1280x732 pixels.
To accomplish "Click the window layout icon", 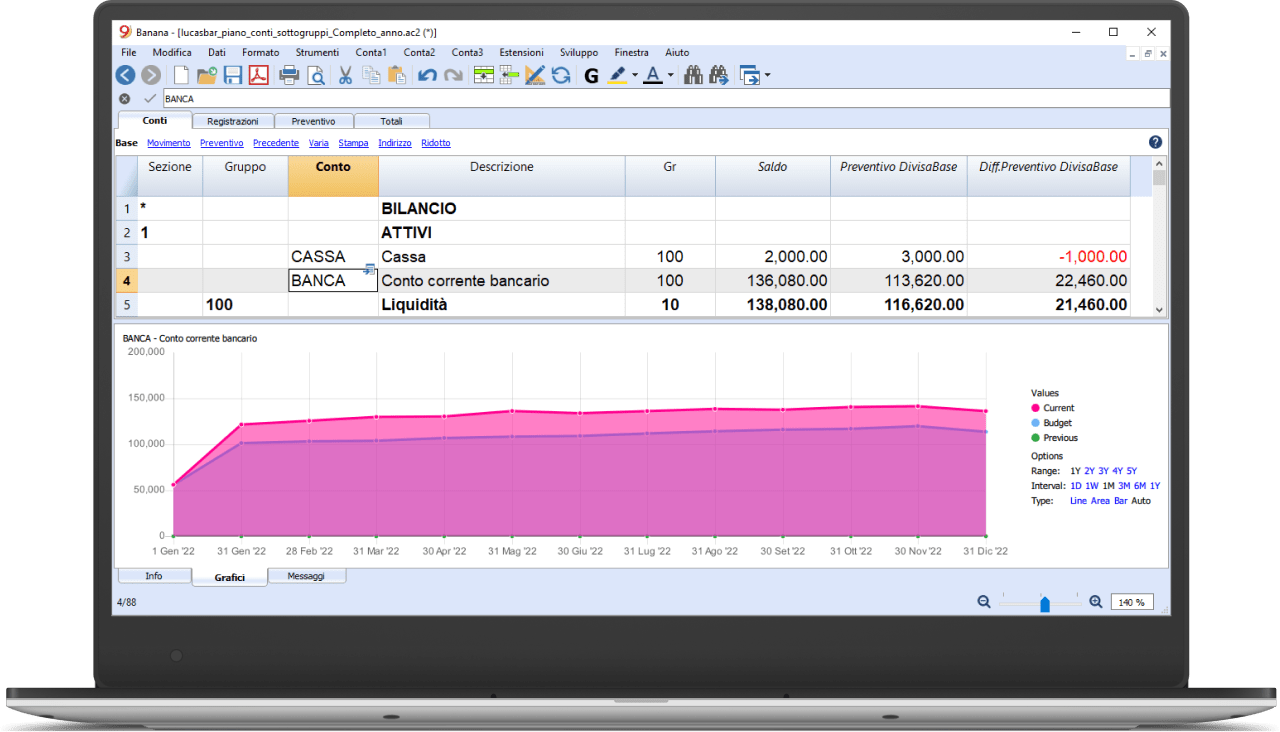I will point(750,75).
